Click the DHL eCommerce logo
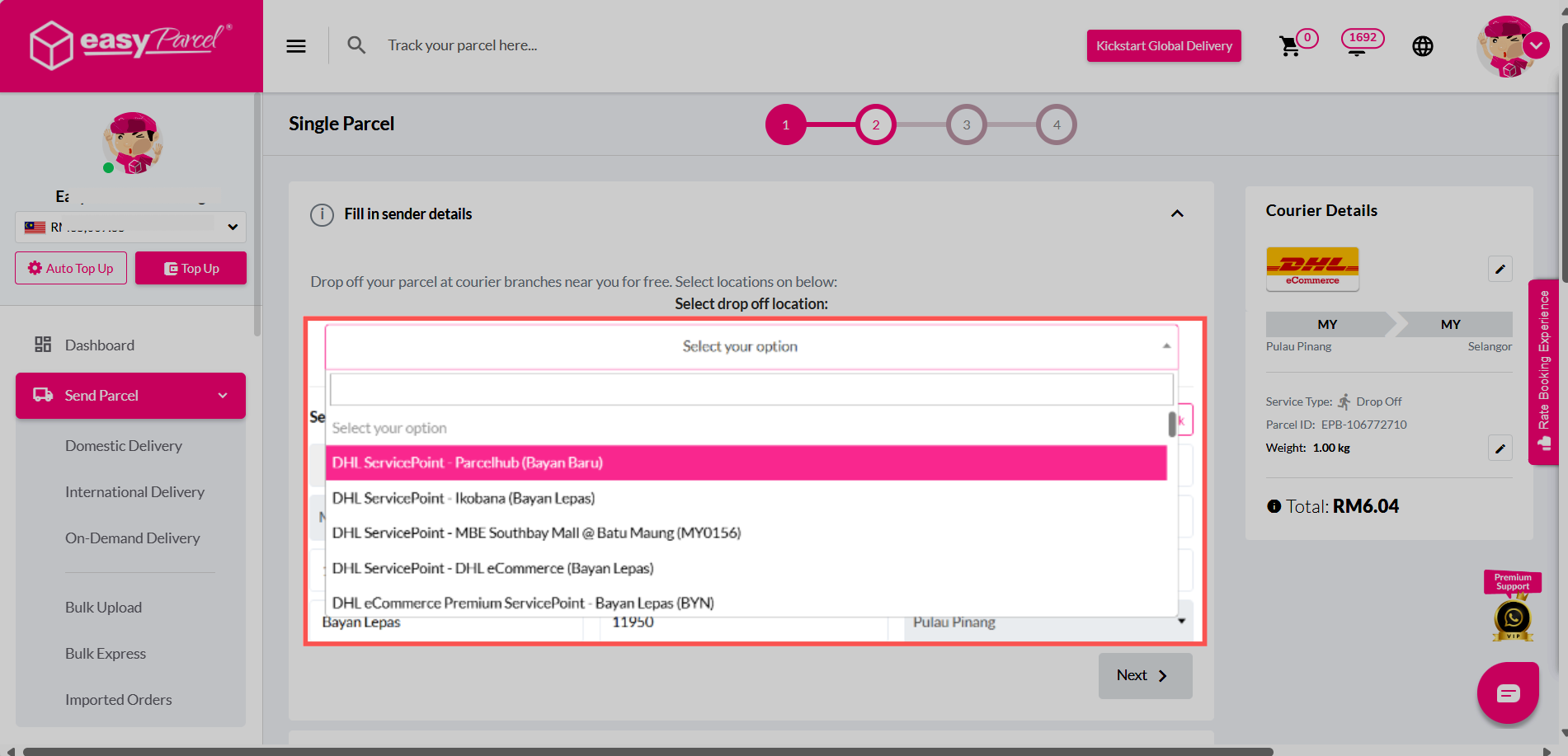Viewport: 1568px width, 756px height. (x=1312, y=269)
